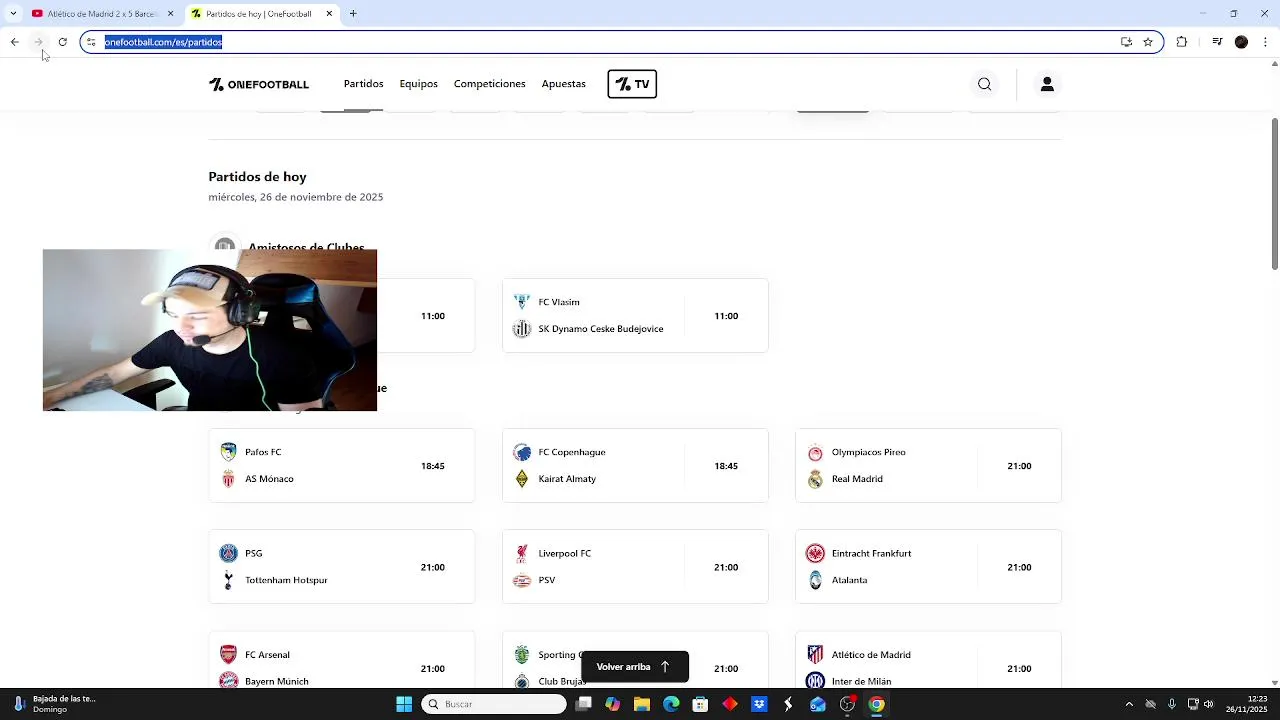This screenshot has height=720, width=1280.
Task: Open the media control icon in Chrome toolbar
Action: coord(1217,42)
